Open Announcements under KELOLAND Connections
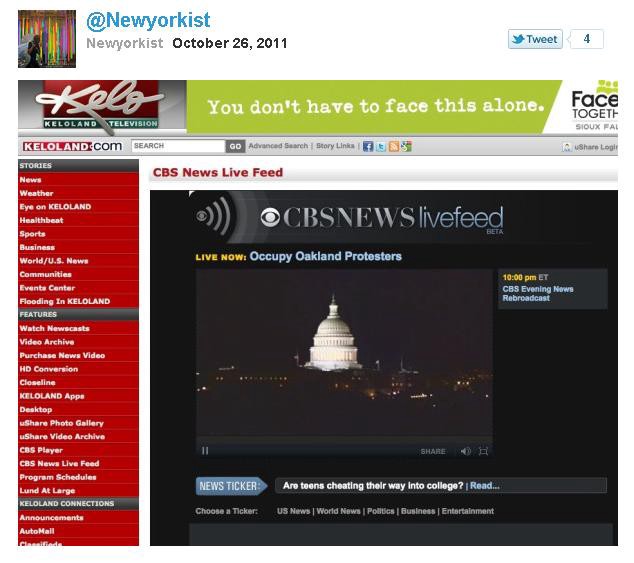Screen dimensions: 634x563 tap(78, 518)
